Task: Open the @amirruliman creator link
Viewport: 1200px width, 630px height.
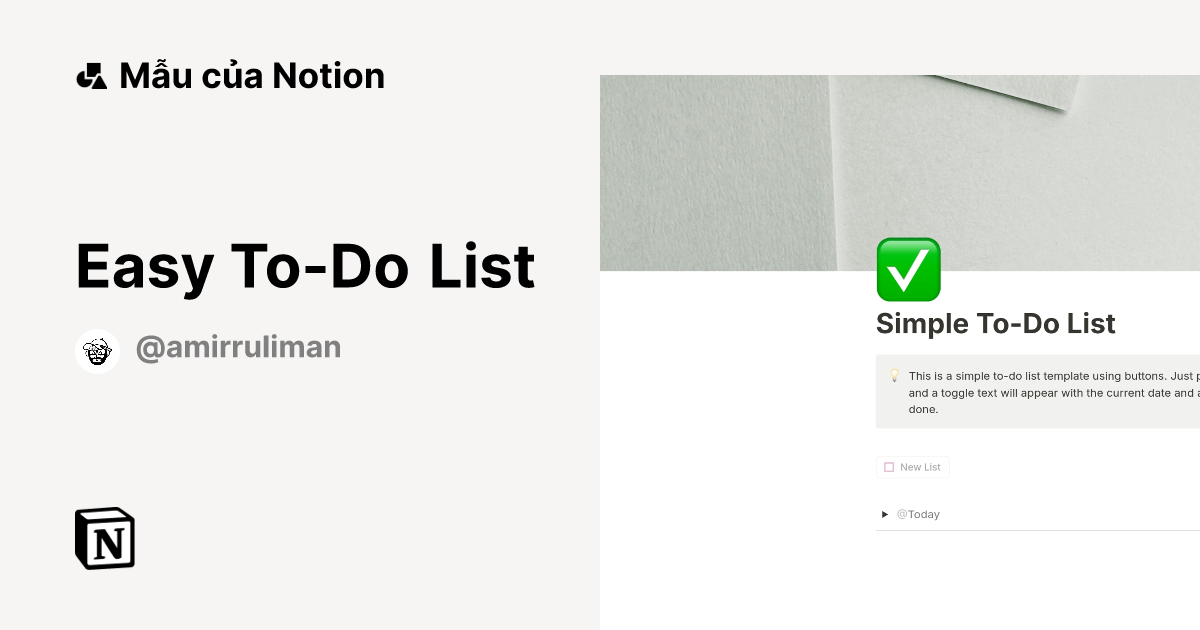Action: (238, 346)
